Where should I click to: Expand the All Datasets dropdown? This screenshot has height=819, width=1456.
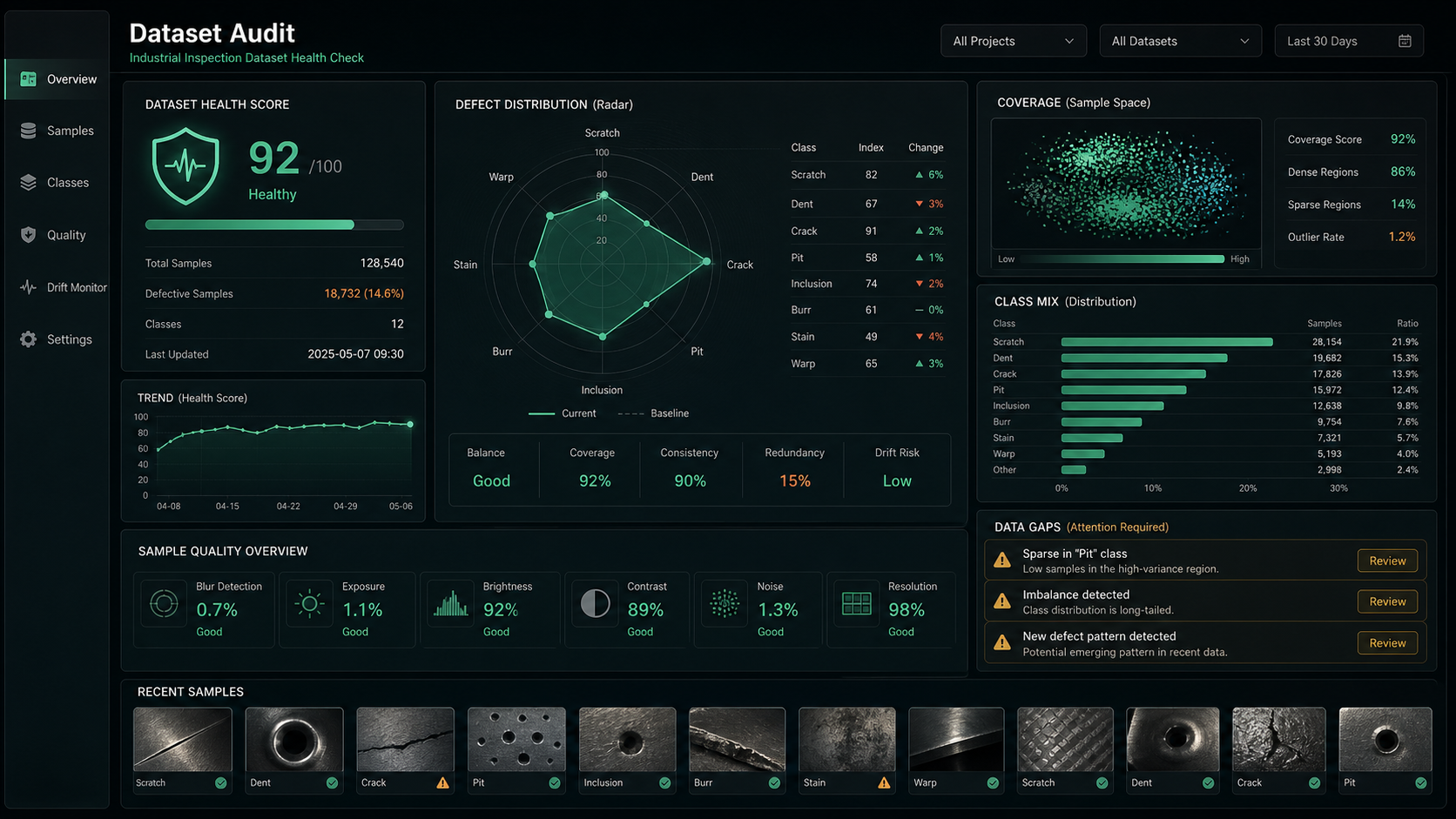pos(1181,41)
